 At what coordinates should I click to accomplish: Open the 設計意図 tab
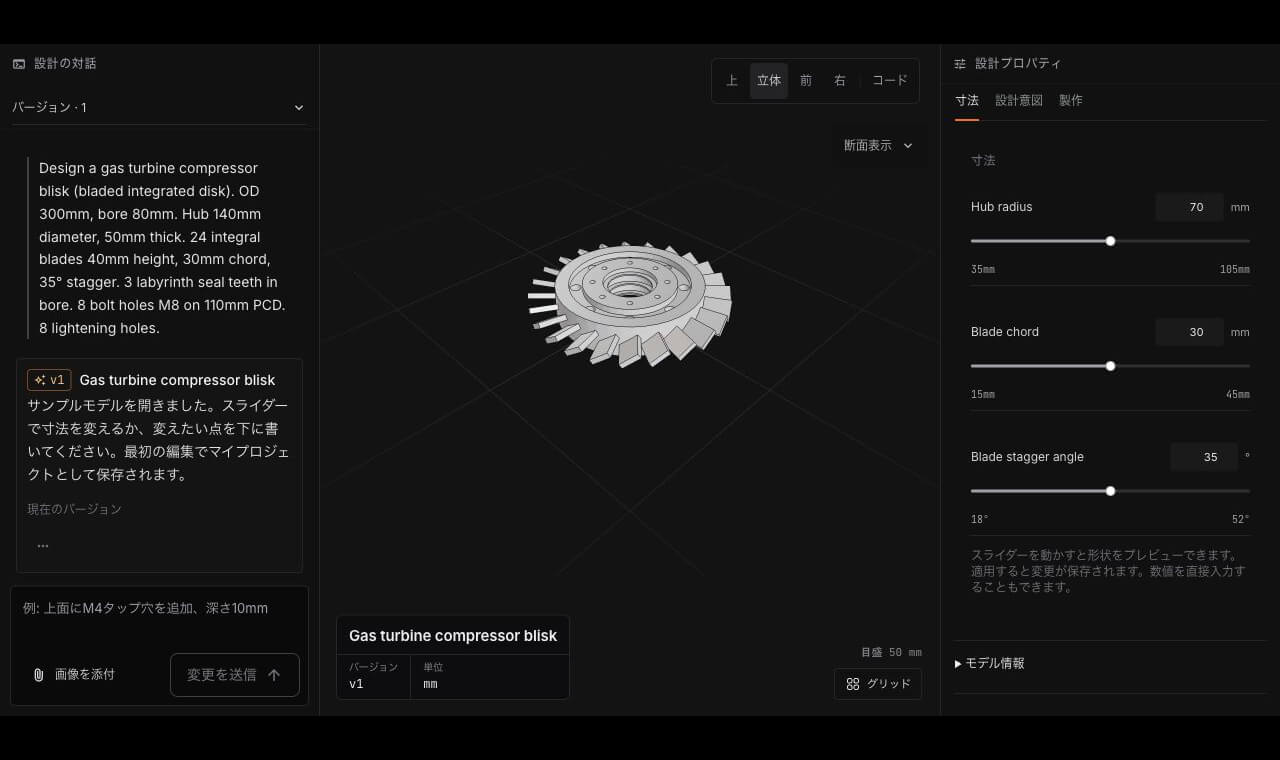(1019, 100)
